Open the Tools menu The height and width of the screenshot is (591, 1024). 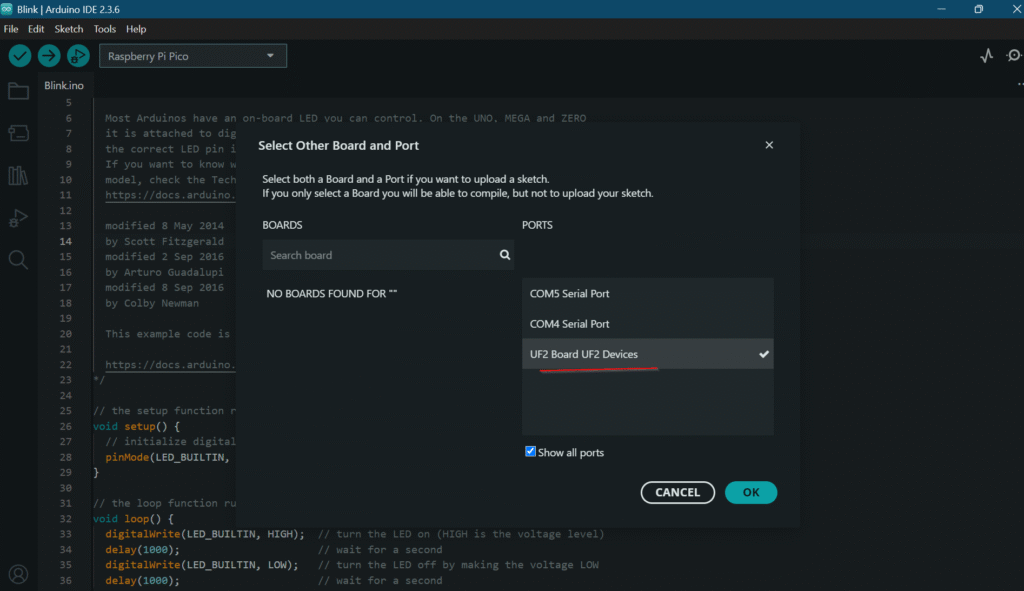pos(104,29)
